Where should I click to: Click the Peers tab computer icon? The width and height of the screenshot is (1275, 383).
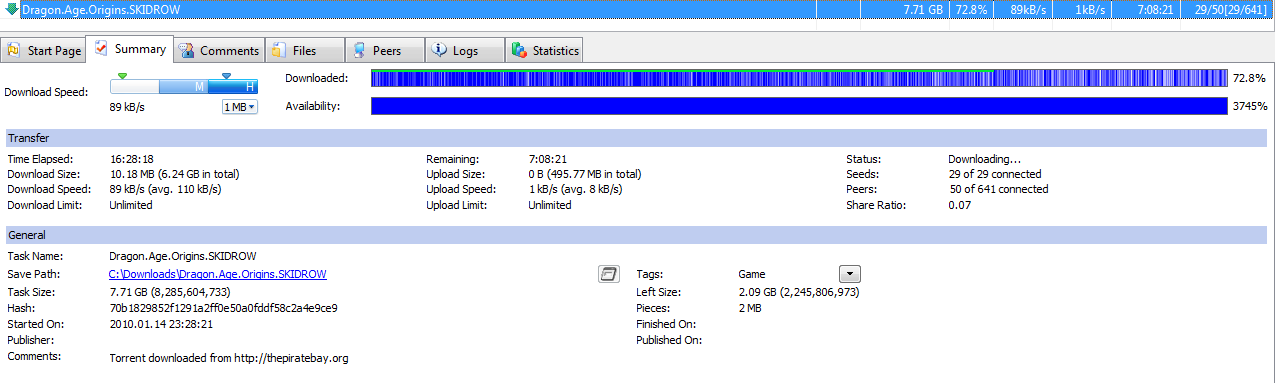click(x=359, y=50)
